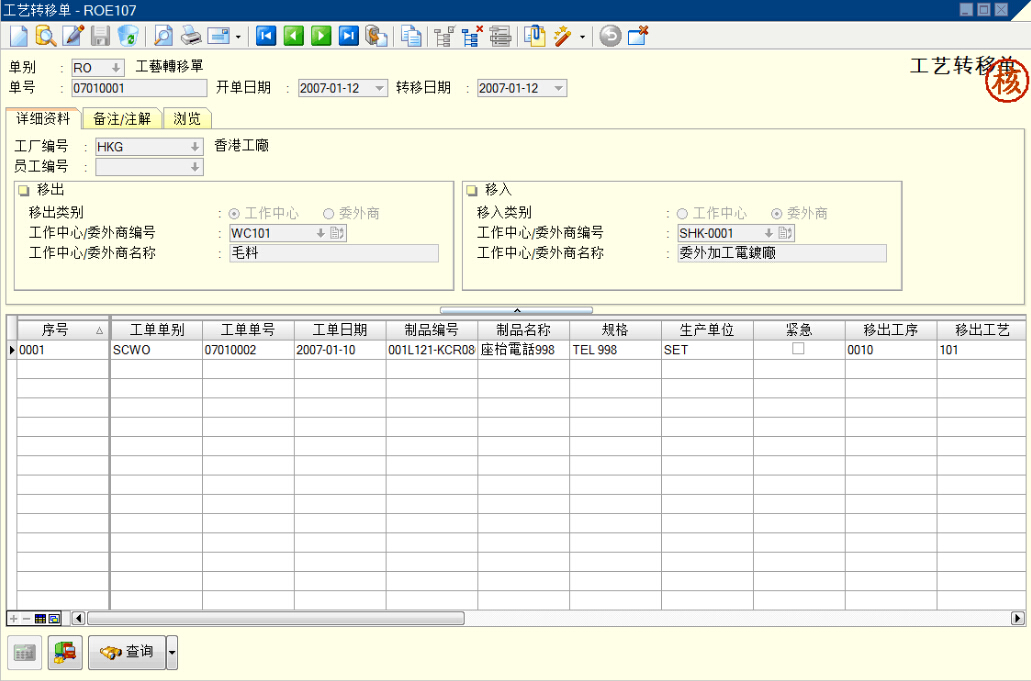The image size is (1031, 681).
Task: Open the 员工编号 dropdown
Action: pos(195,167)
